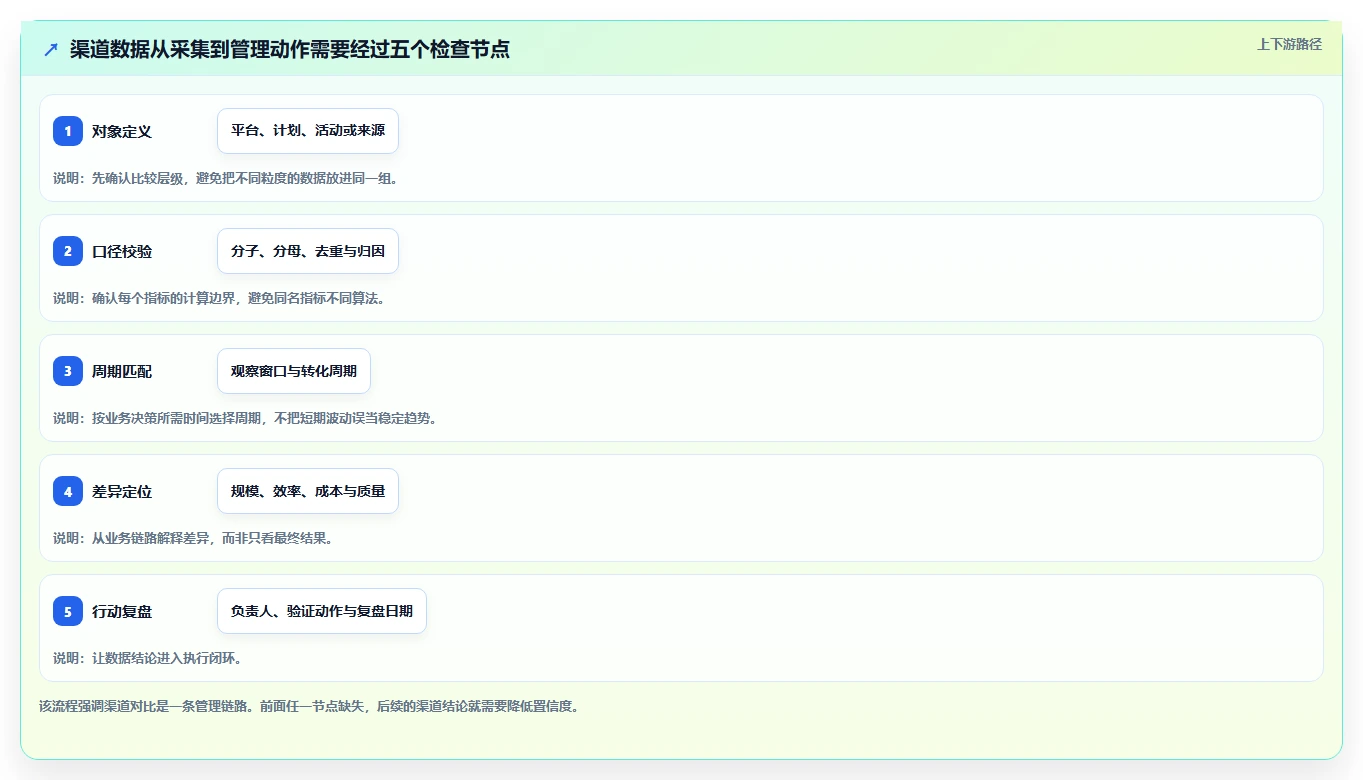This screenshot has width=1363, height=780.
Task: Select the 差异定位 step title
Action: pos(122,491)
